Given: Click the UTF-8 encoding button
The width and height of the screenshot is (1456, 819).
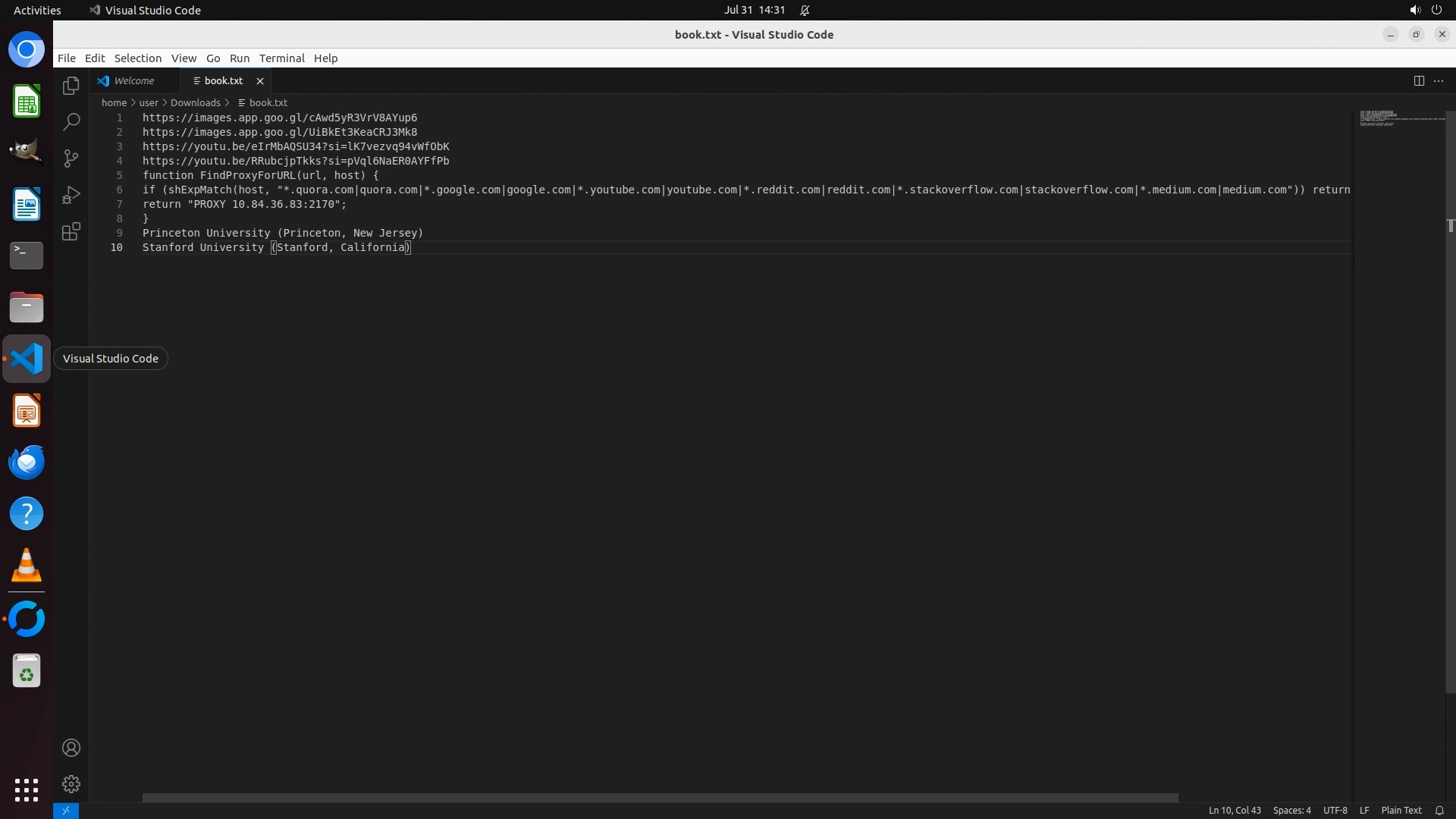Looking at the screenshot, I should pos(1335,811).
